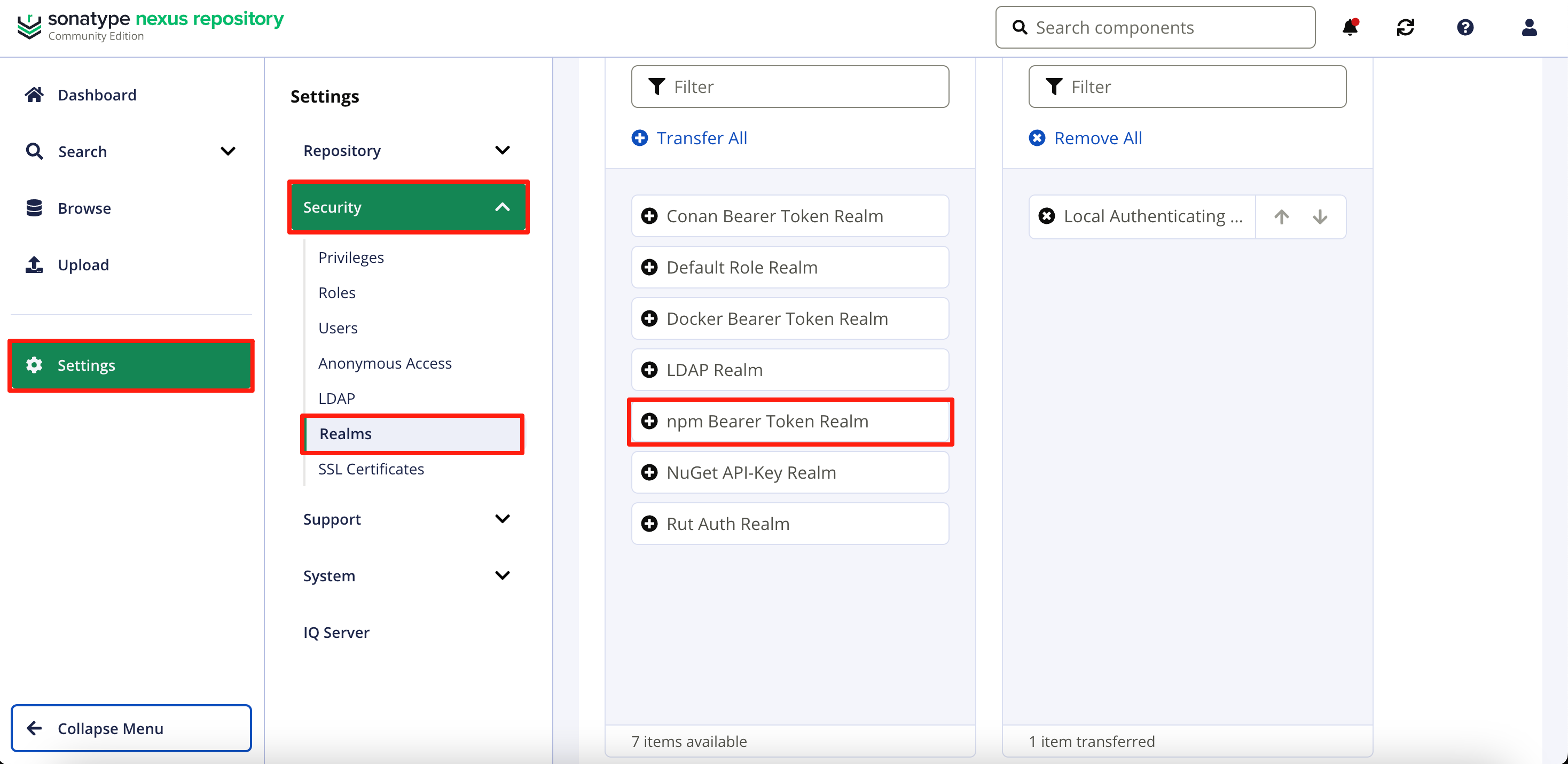Go to SSL Certificates settings
The width and height of the screenshot is (1568, 764).
point(371,469)
